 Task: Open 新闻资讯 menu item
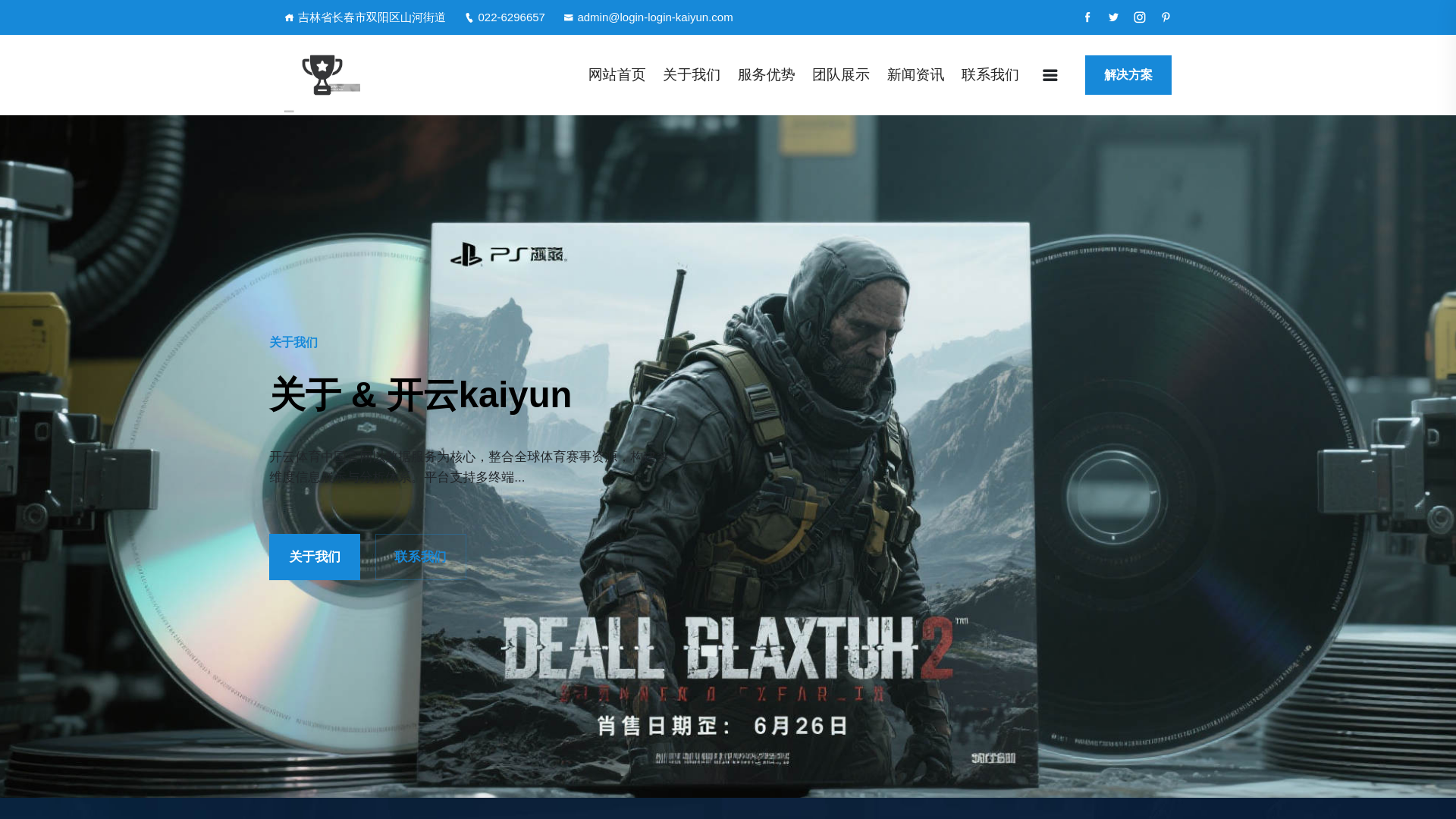(x=916, y=75)
